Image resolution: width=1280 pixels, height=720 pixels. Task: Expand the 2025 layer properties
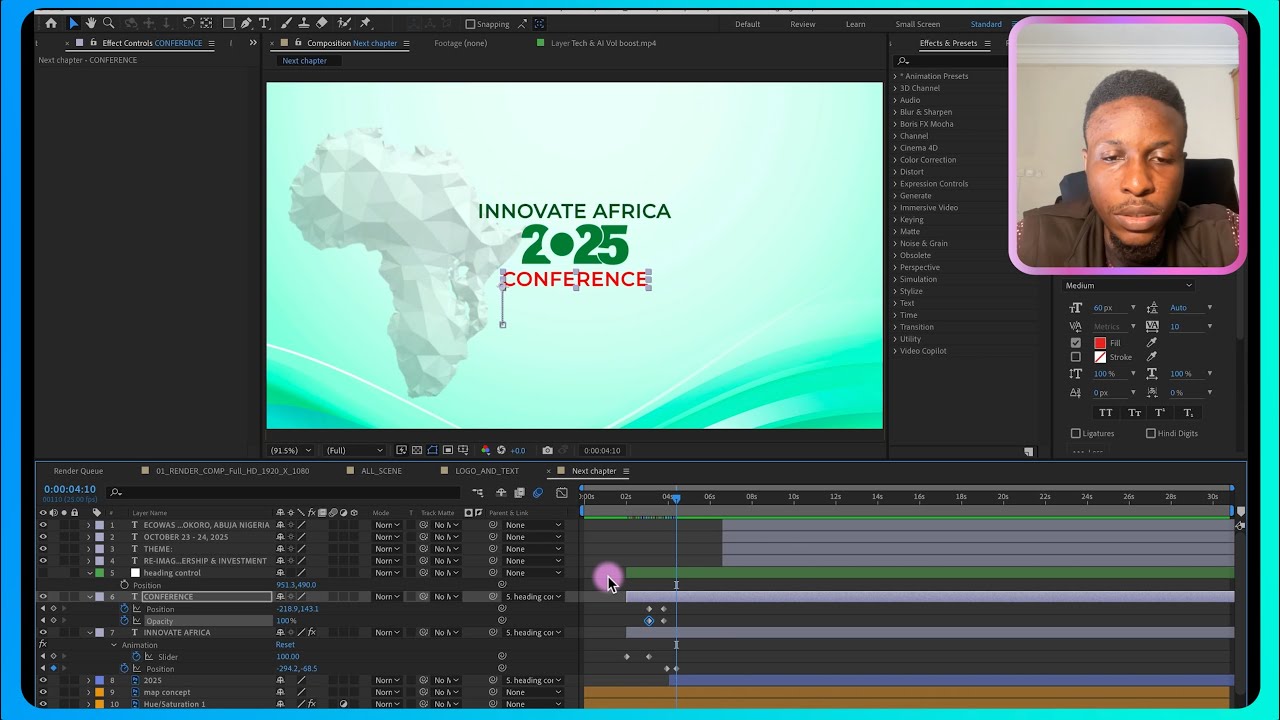click(x=89, y=680)
